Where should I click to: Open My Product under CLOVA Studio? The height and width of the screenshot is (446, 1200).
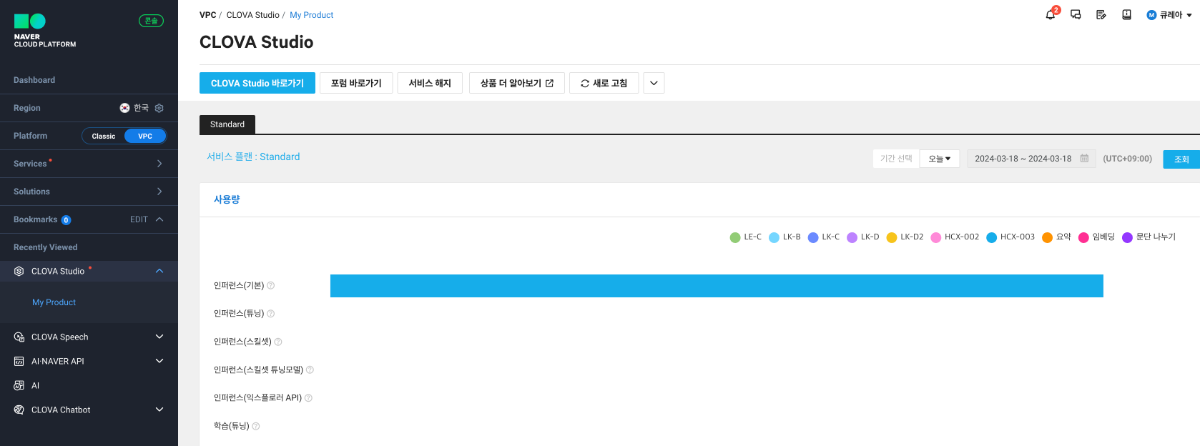pyautogui.click(x=54, y=302)
